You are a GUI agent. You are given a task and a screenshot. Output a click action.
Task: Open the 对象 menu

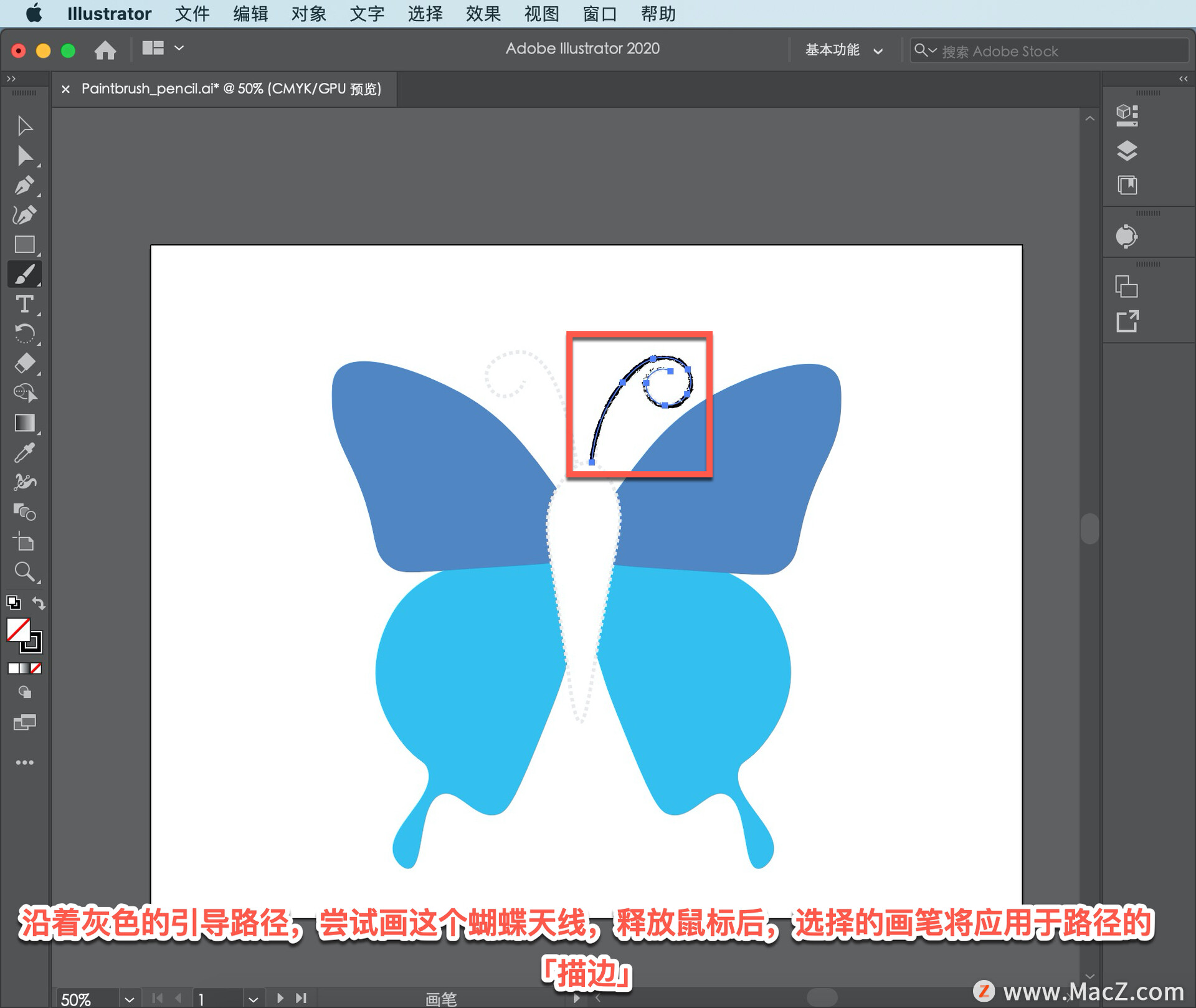click(309, 14)
